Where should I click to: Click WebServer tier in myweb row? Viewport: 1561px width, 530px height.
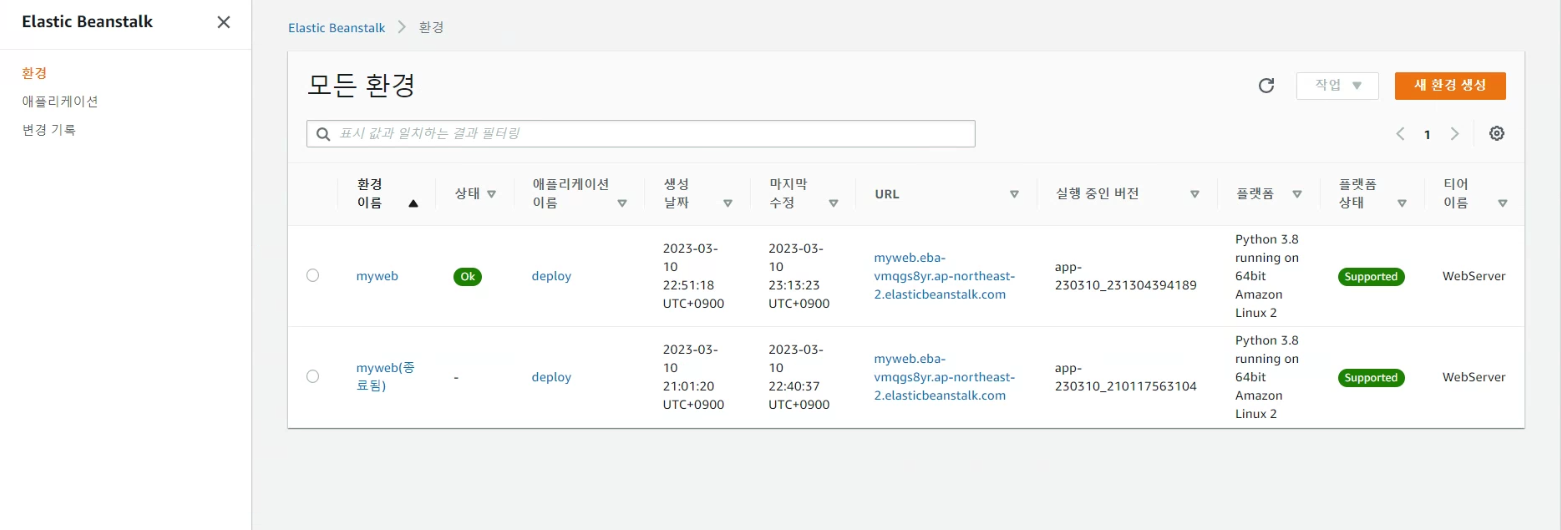tap(1473, 276)
